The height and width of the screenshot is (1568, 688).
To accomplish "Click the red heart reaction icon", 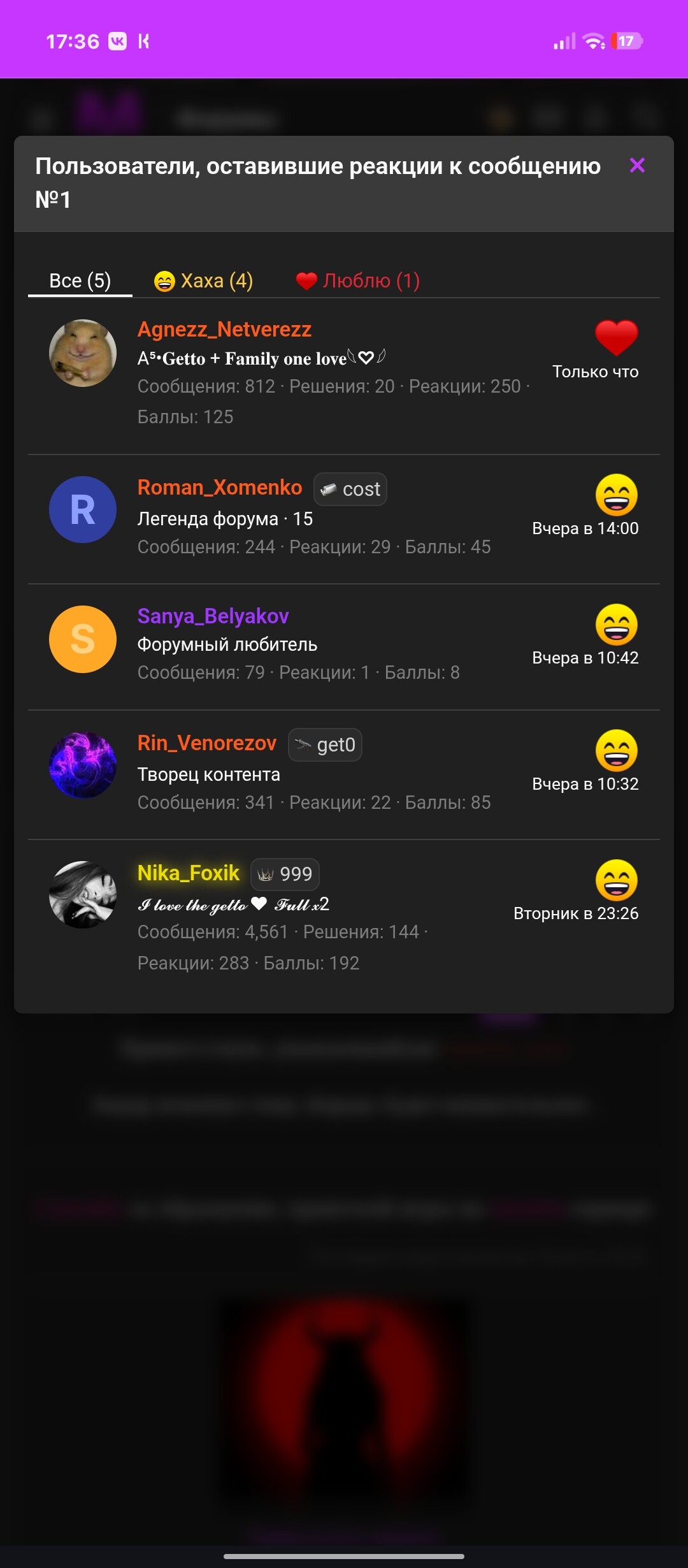I will (x=617, y=337).
